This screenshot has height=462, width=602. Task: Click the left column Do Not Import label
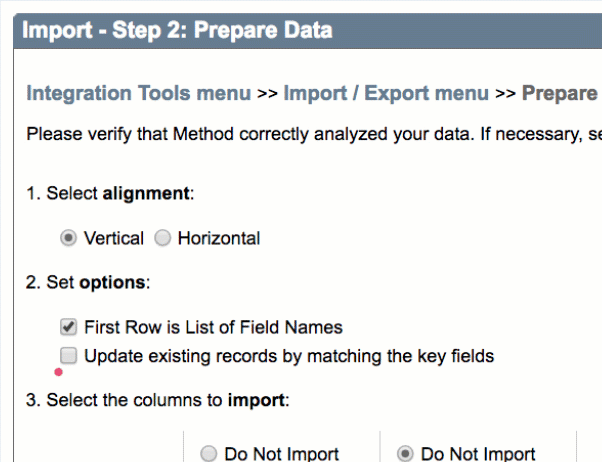[x=281, y=454]
